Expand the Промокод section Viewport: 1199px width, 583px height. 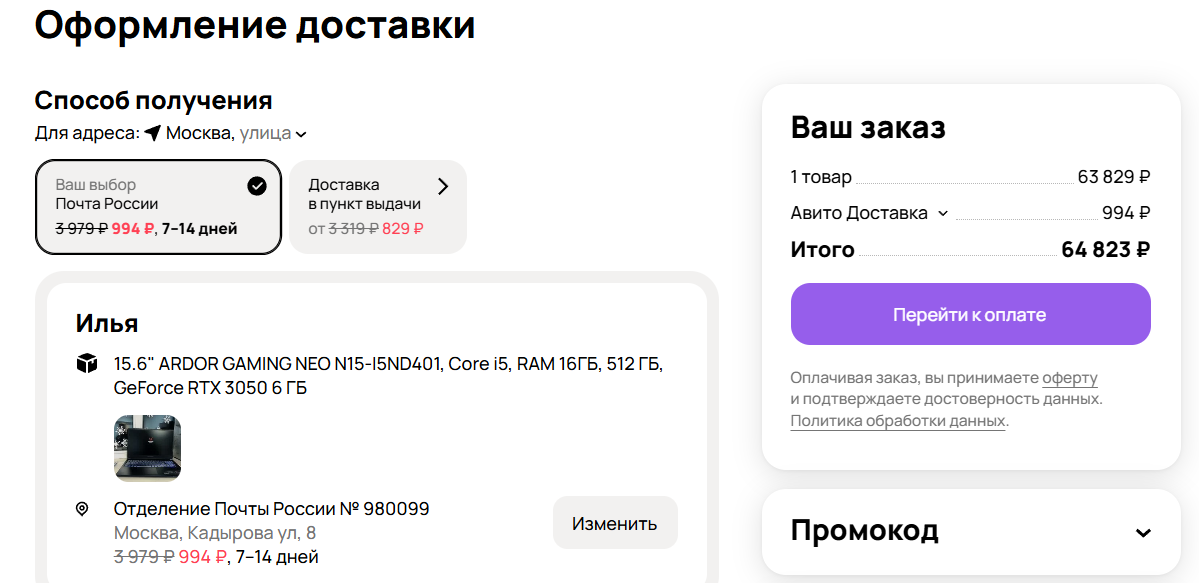pyautogui.click(x=1143, y=532)
